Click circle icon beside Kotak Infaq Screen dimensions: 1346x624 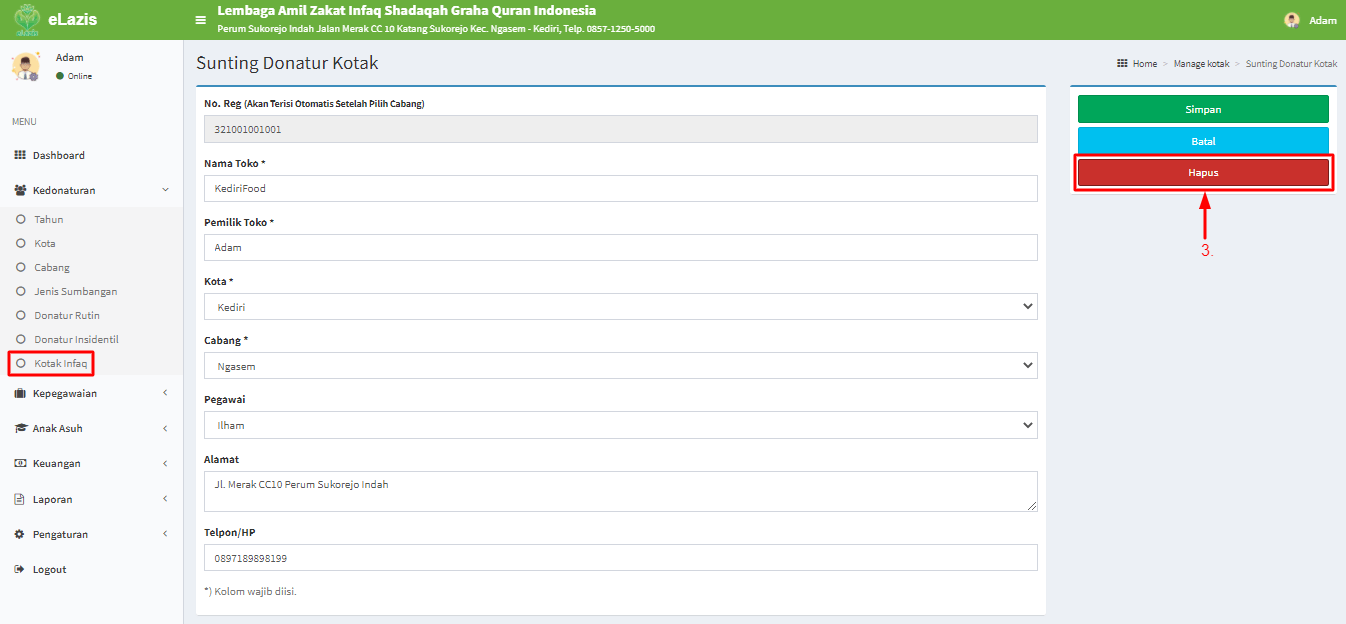[x=21, y=363]
